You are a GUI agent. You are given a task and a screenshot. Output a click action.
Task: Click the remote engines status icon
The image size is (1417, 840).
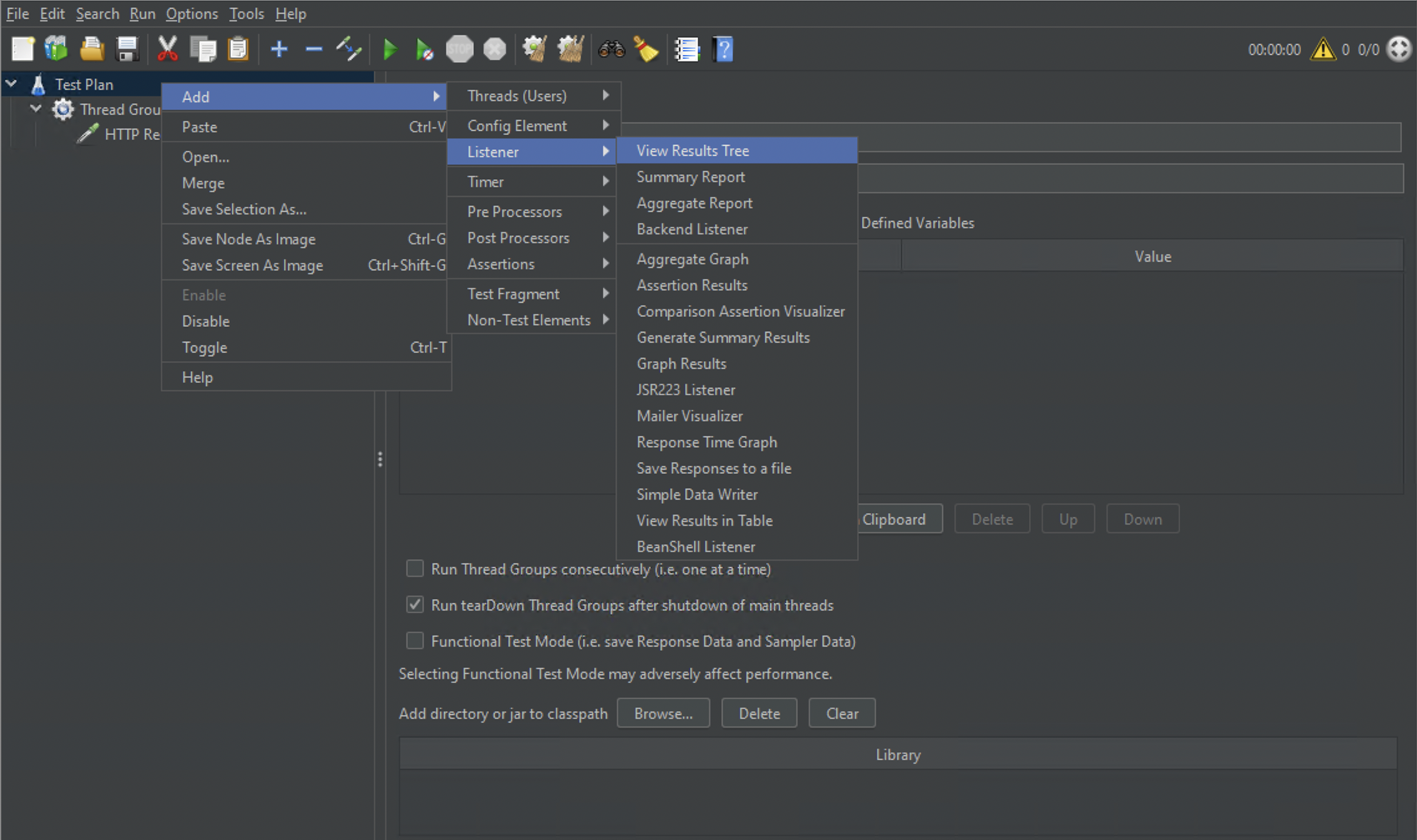tap(1399, 49)
